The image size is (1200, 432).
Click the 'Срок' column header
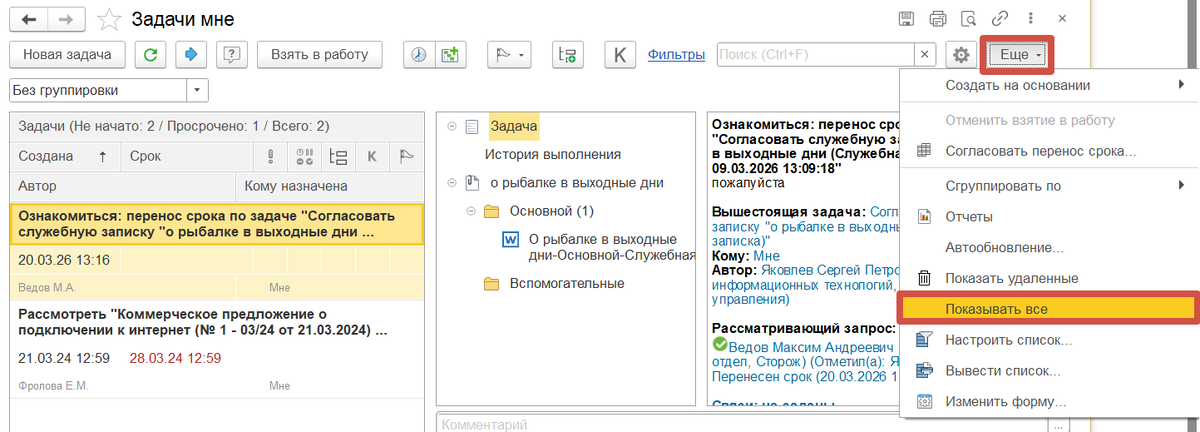point(189,156)
